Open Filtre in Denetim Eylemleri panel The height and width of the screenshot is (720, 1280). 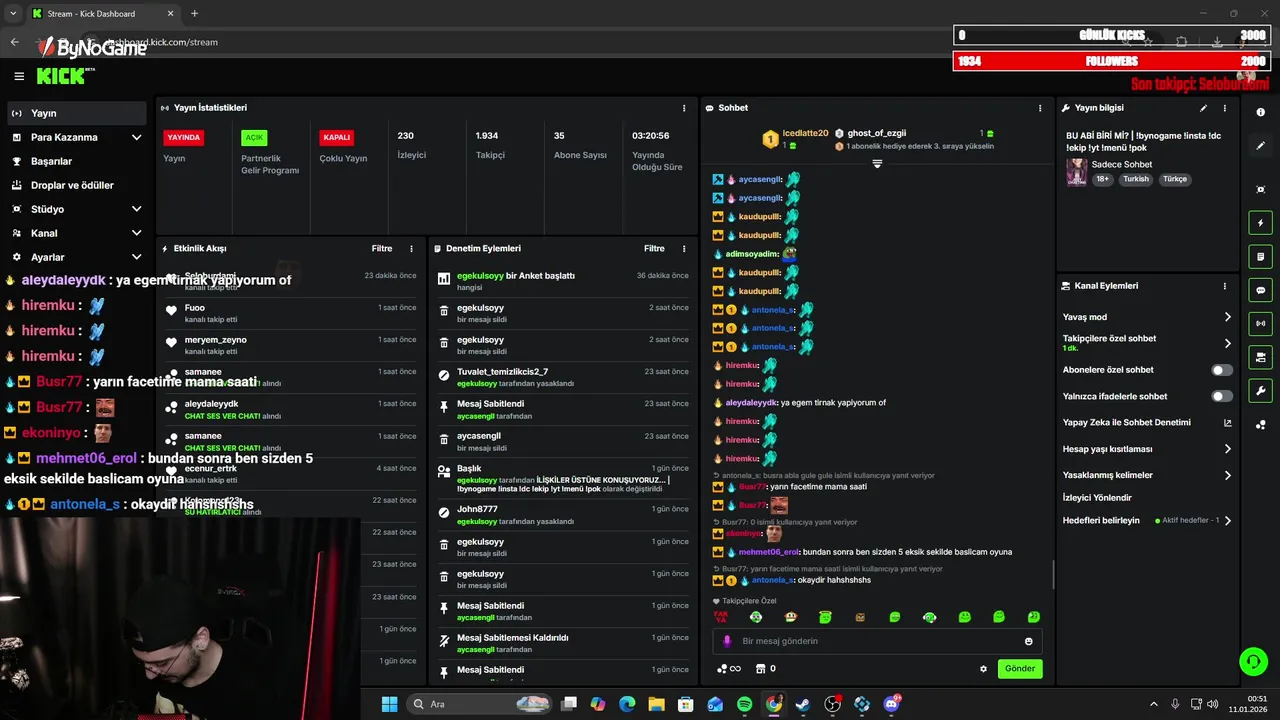(654, 248)
